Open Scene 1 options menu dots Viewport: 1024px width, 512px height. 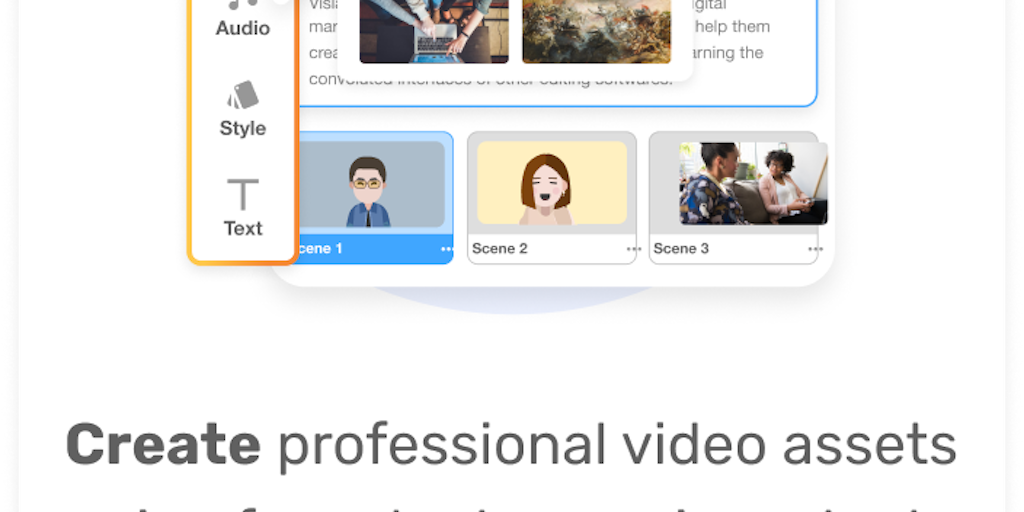447,249
